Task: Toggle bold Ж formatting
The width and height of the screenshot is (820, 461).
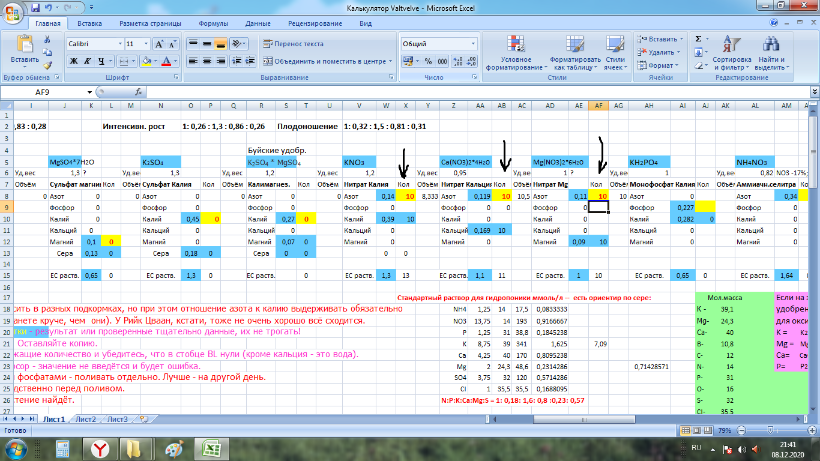Action: pyautogui.click(x=72, y=61)
